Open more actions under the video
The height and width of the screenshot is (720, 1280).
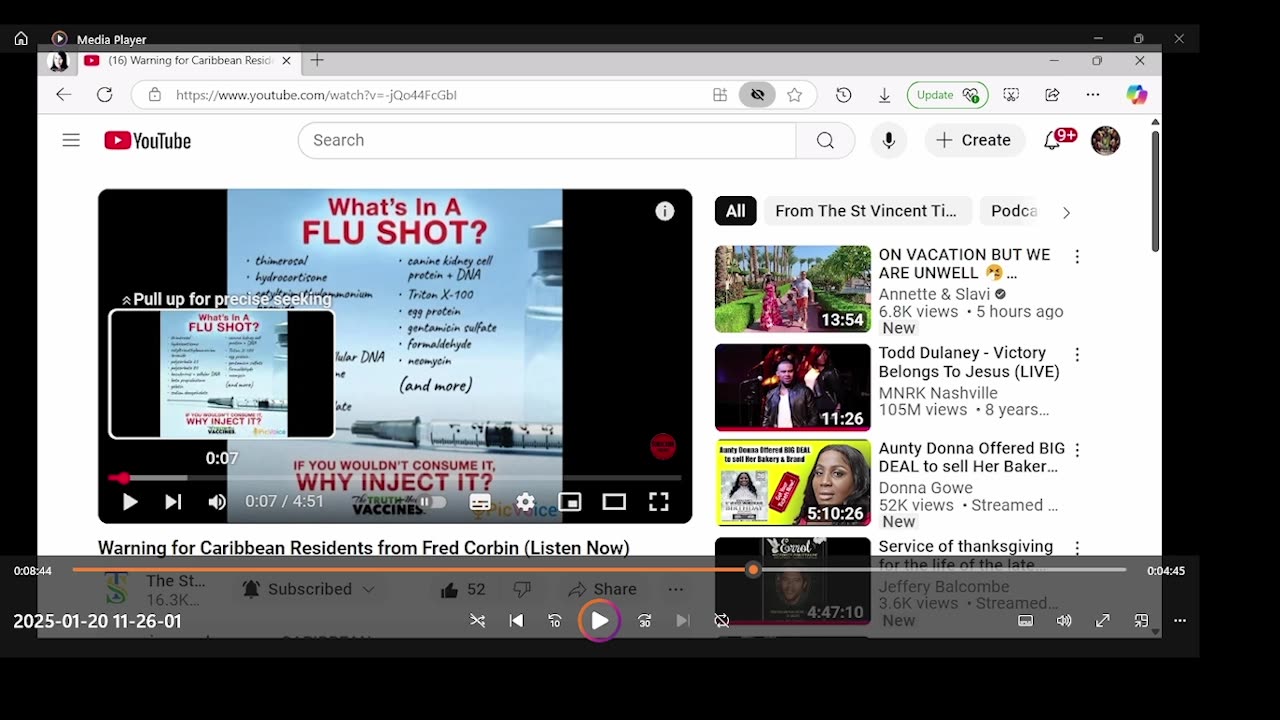click(676, 590)
